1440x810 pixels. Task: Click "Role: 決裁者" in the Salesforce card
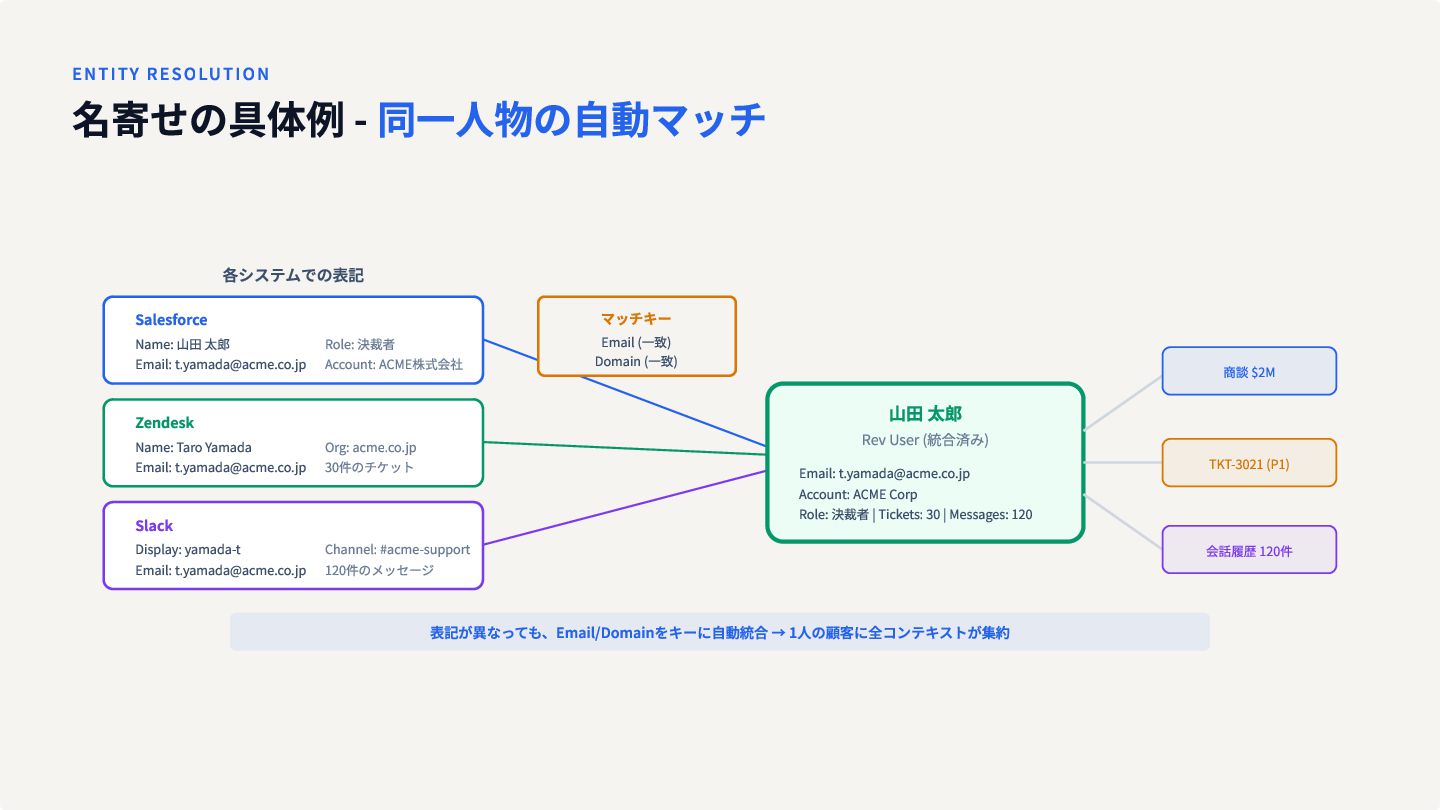tap(359, 344)
